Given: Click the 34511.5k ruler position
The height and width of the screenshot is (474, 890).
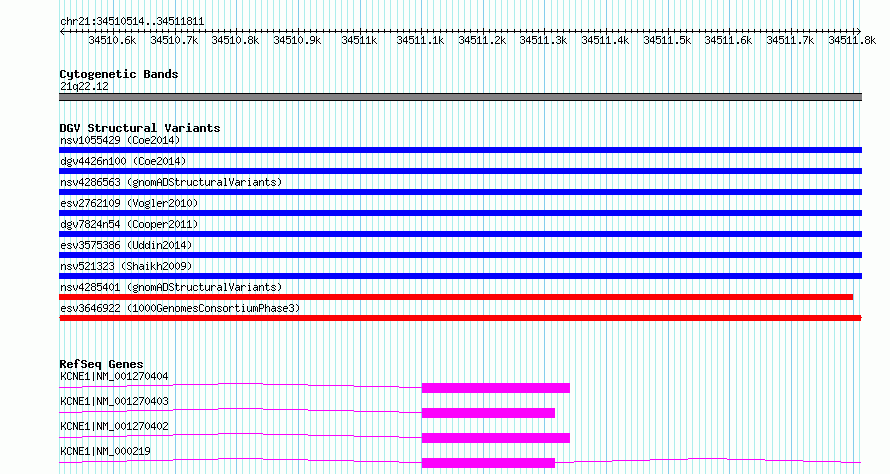Looking at the screenshot, I should [x=668, y=40].
